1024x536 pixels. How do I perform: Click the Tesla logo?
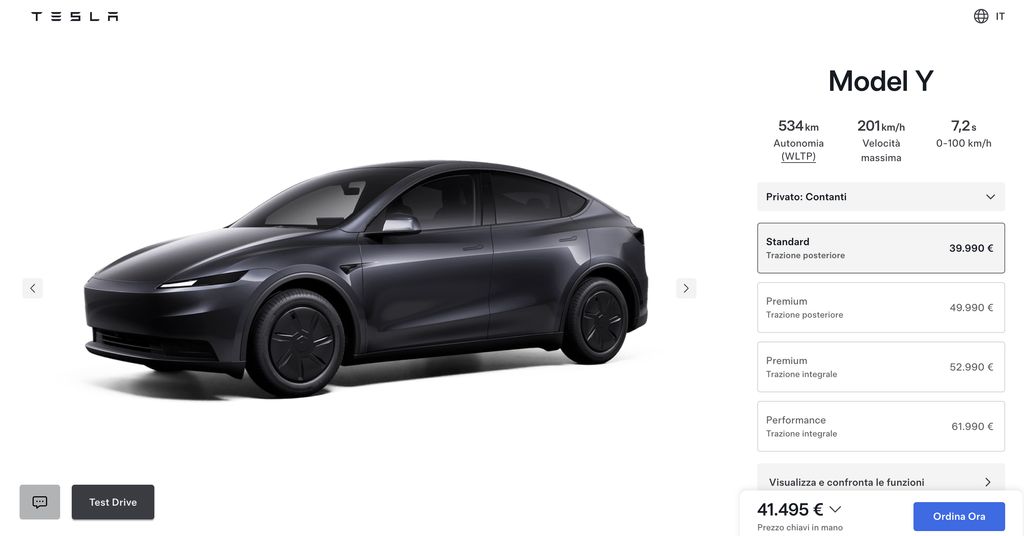pyautogui.click(x=74, y=16)
